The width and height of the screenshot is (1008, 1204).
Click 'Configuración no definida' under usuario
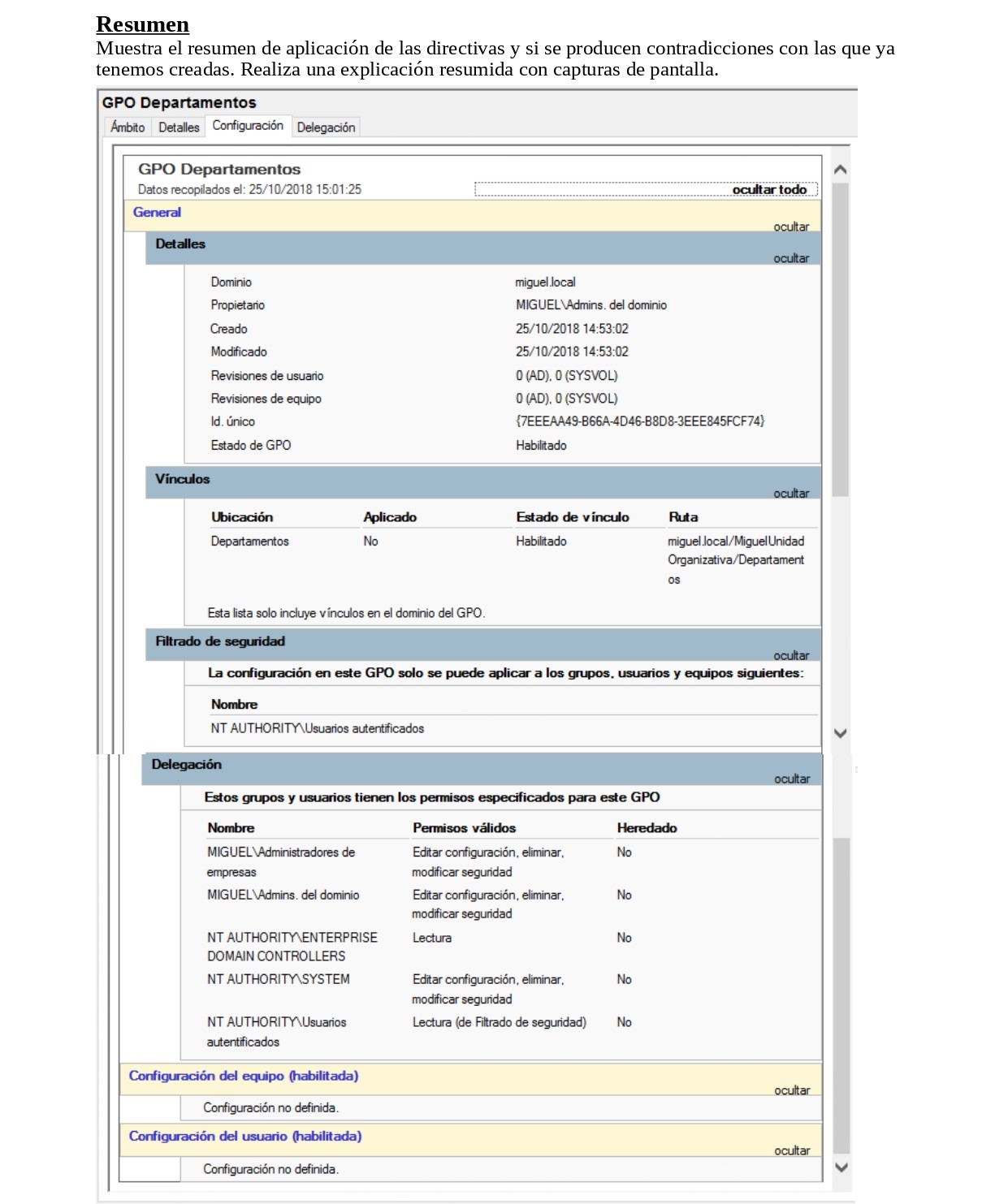click(x=270, y=1170)
